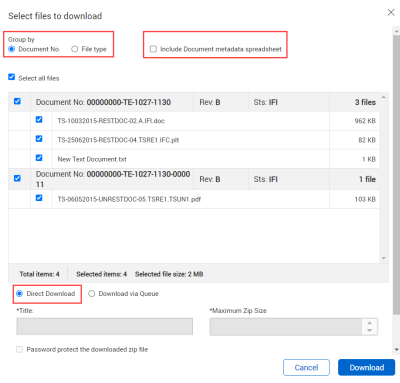This screenshot has width=400, height=383.
Task: Uncheck TS-06052015-UNRESTDOC-05.TSRE1.TSUN1.pdf file
Action: point(39,198)
